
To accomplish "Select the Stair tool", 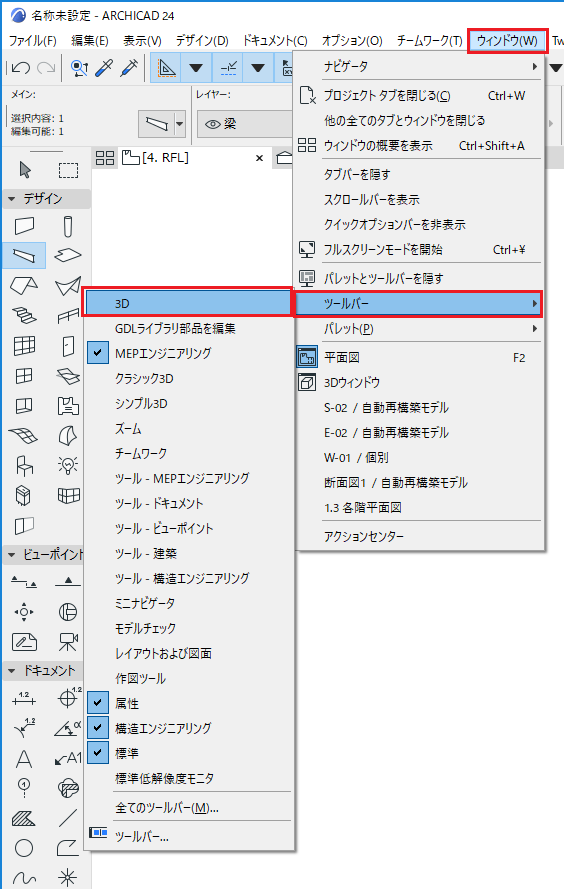I will click(x=24, y=315).
